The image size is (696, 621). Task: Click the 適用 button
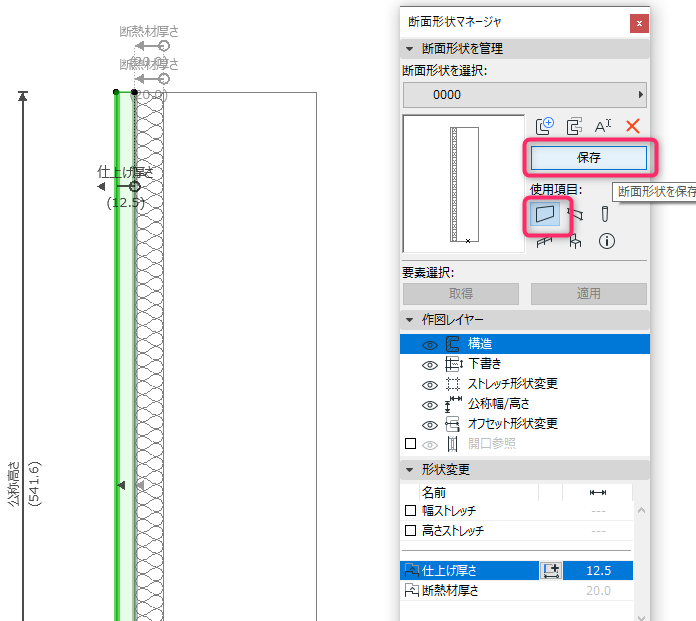coord(589,293)
